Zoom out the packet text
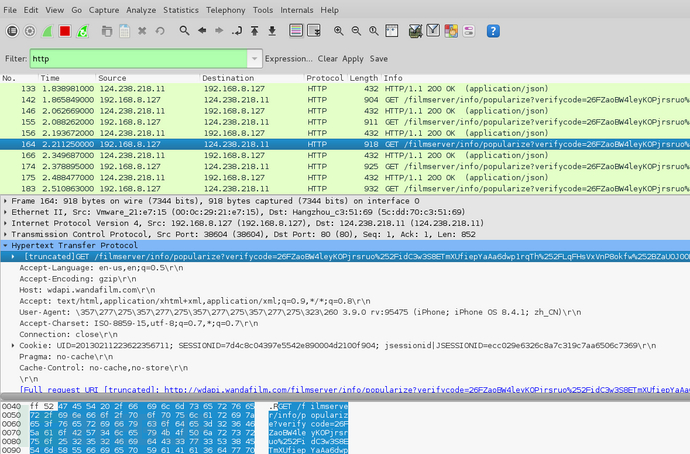 pyautogui.click(x=356, y=31)
